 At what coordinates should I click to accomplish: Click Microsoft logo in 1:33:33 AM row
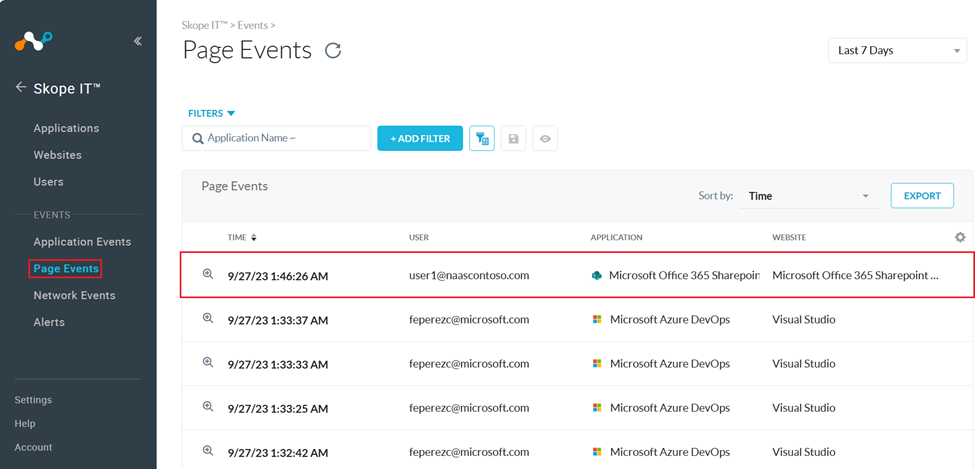(597, 363)
